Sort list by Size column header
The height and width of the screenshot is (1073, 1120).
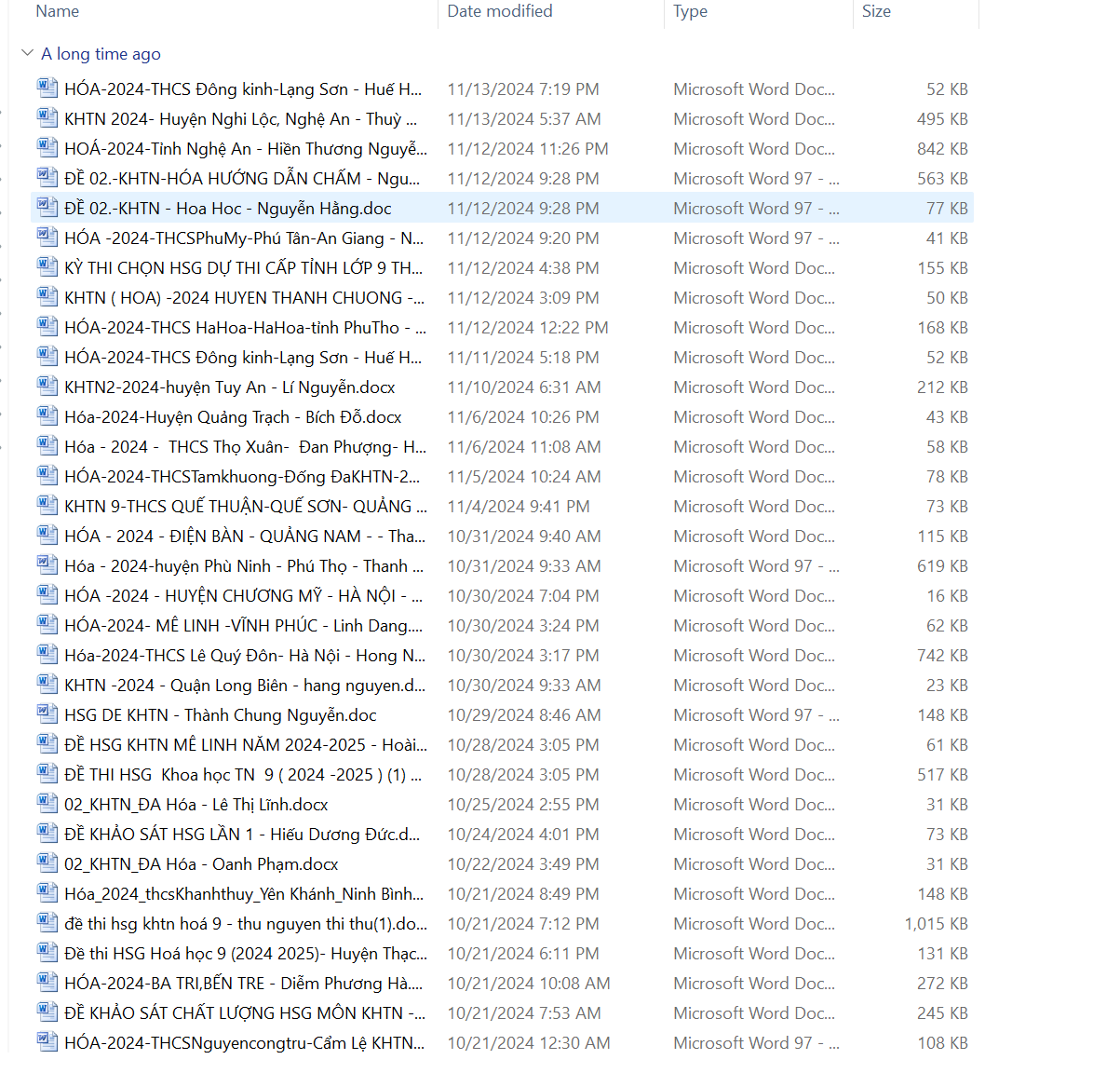tap(876, 11)
